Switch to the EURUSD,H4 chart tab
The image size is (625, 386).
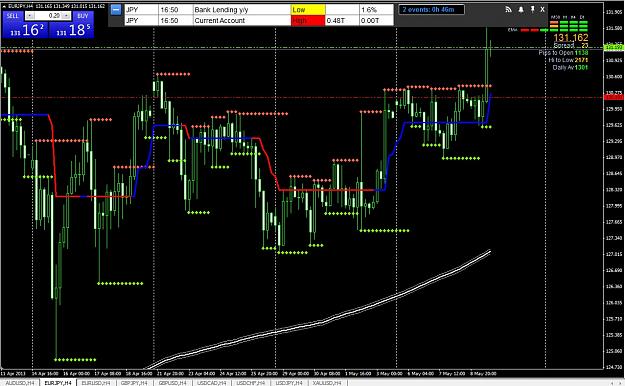96,383
